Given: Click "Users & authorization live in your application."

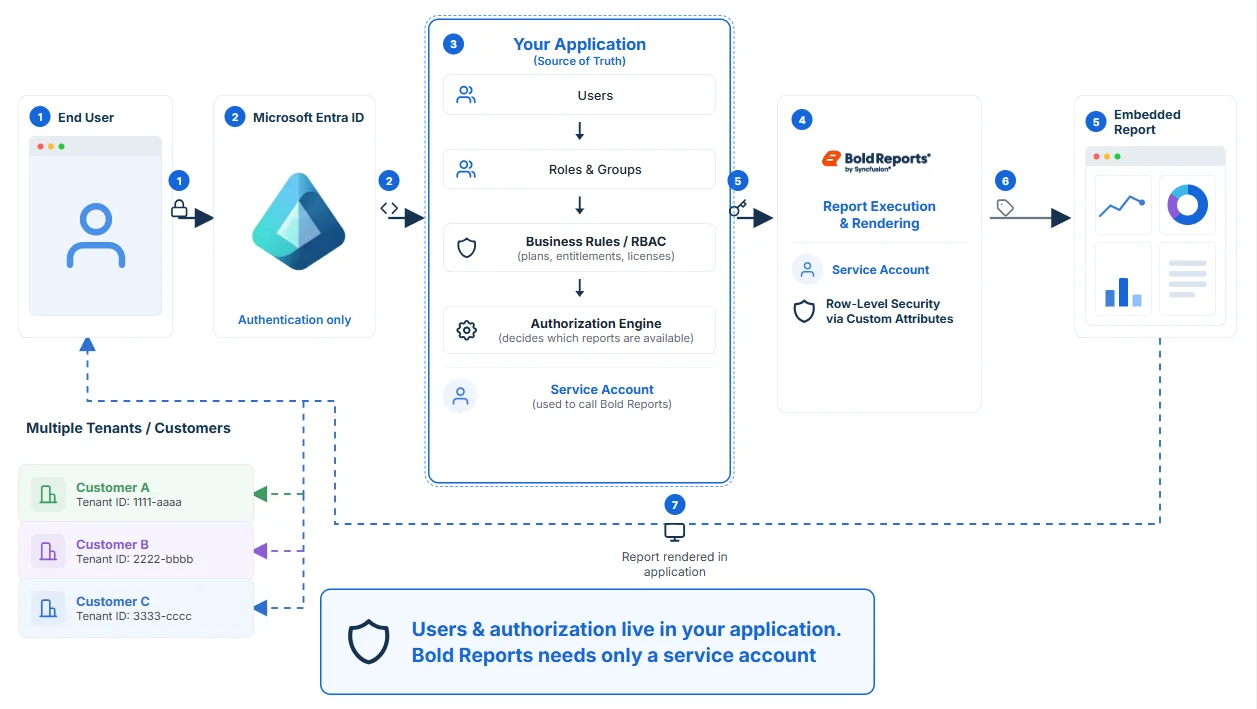Looking at the screenshot, I should coord(627,629).
